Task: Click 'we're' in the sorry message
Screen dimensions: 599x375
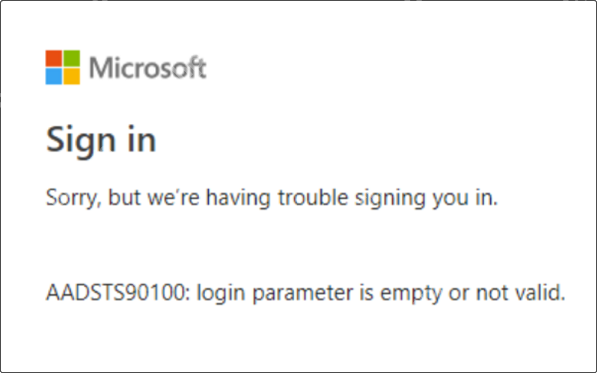Action: (173, 198)
